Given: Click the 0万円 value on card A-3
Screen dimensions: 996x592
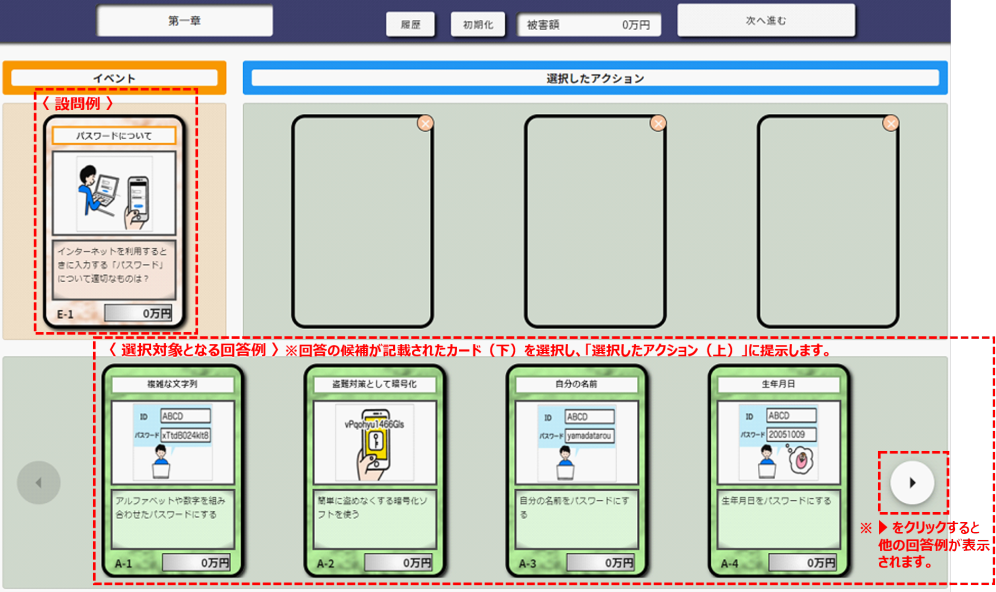Looking at the screenshot, I should (x=601, y=563).
